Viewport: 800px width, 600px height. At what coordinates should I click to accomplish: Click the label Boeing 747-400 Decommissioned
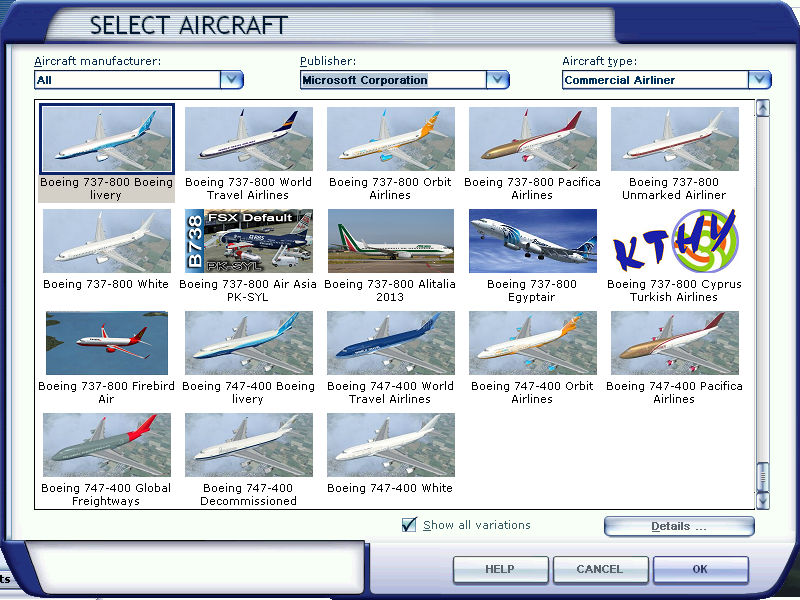pyautogui.click(x=248, y=494)
